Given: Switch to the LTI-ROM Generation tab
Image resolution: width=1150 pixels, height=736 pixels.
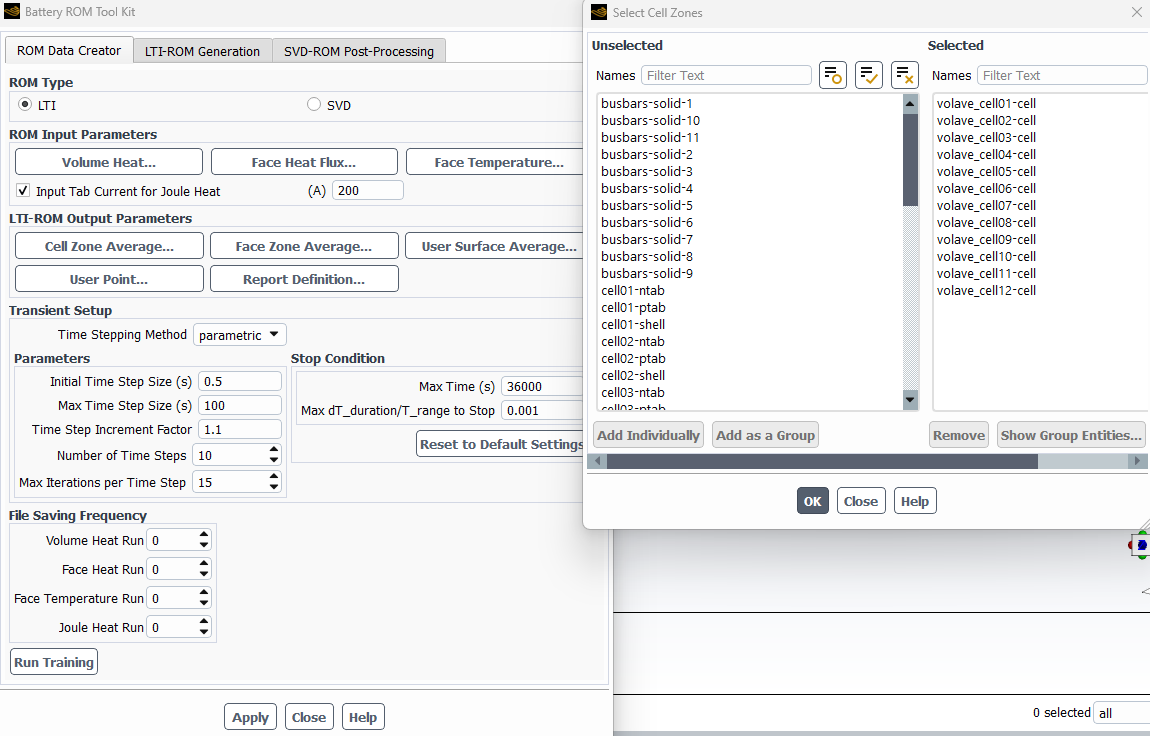Looking at the screenshot, I should (202, 52).
